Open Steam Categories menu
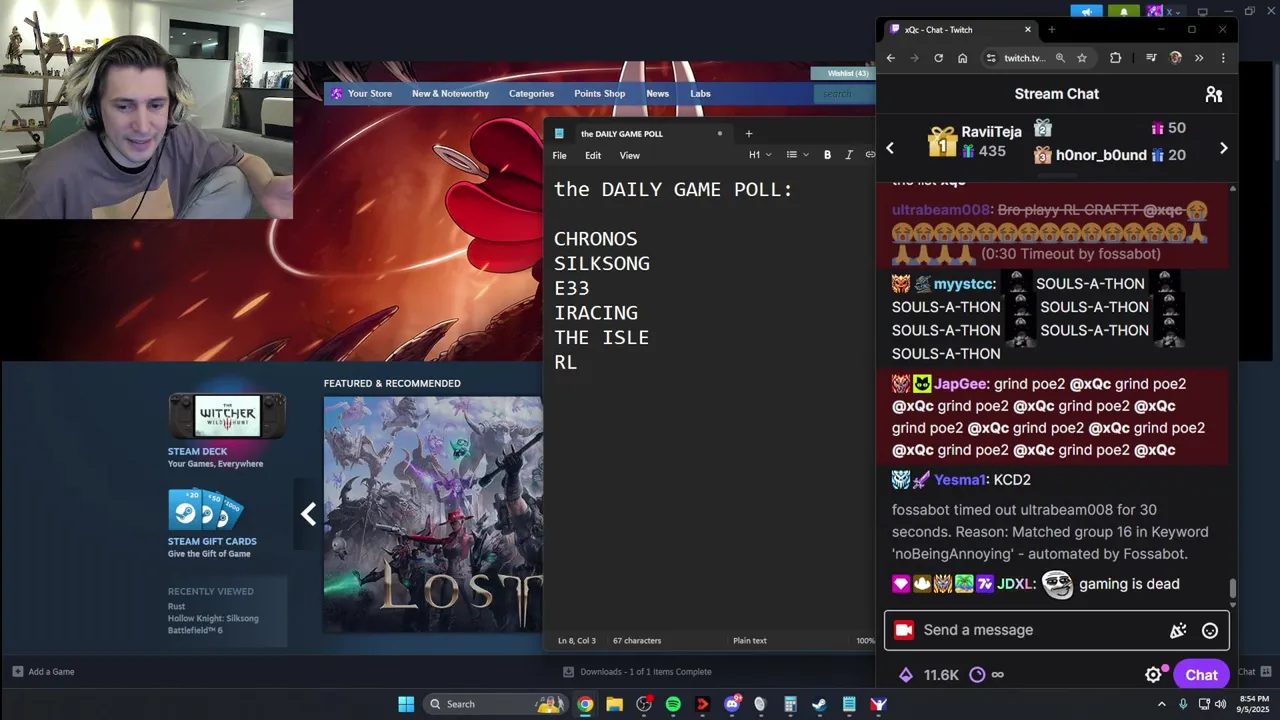This screenshot has height=720, width=1280. pyautogui.click(x=531, y=94)
